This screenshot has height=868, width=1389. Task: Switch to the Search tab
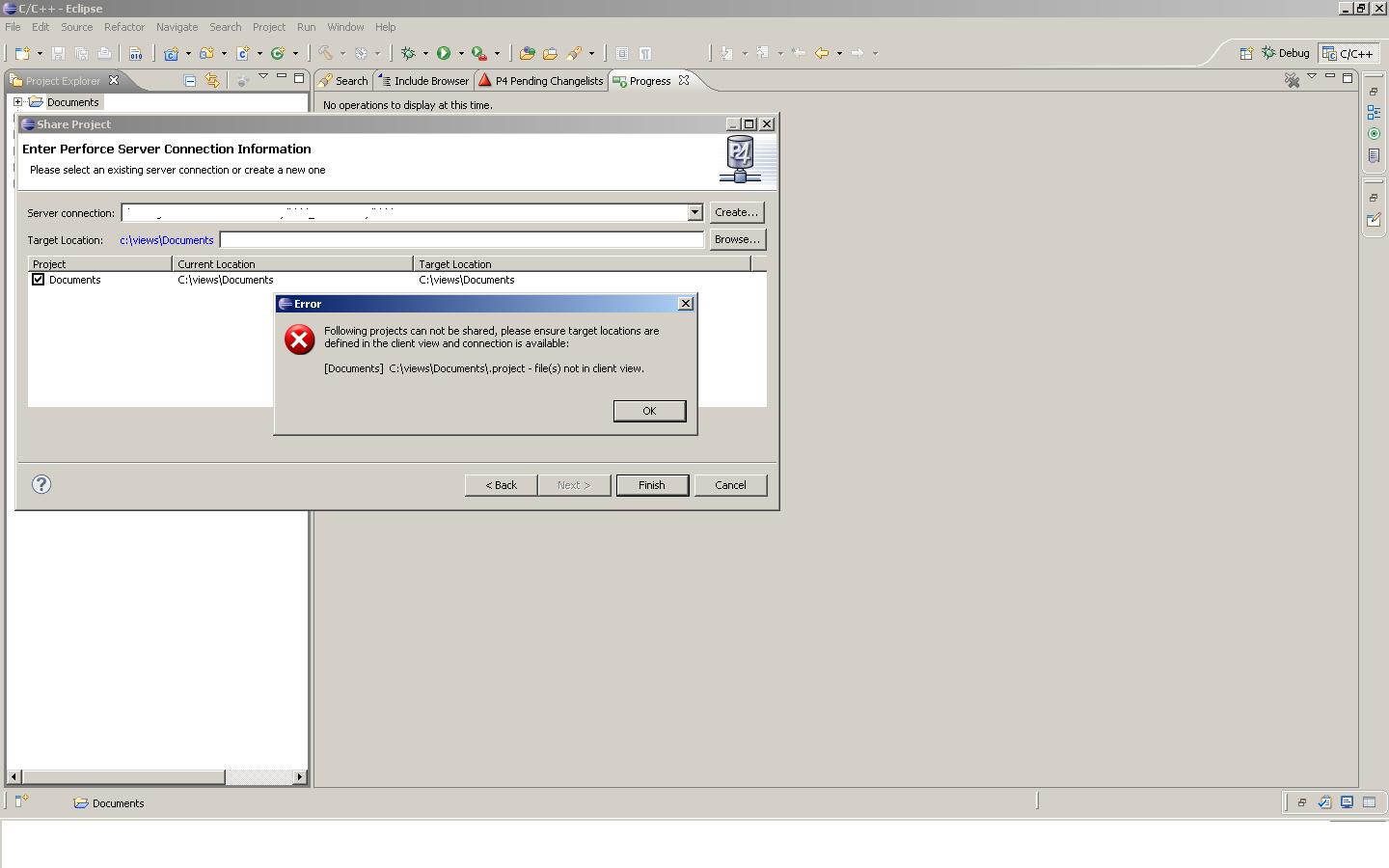pos(343,81)
